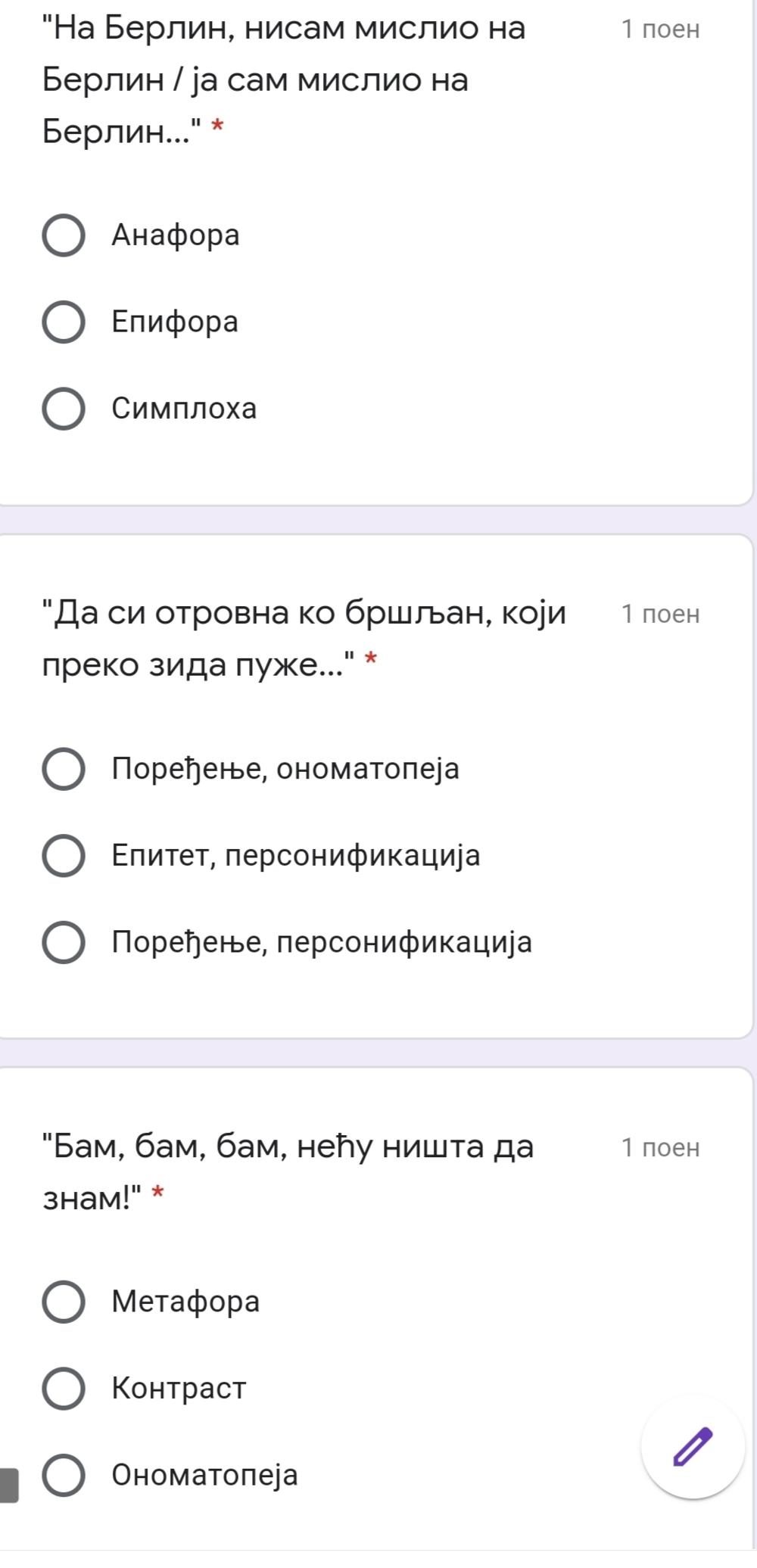
Task: Select the Анафора radio option
Action: [64, 235]
